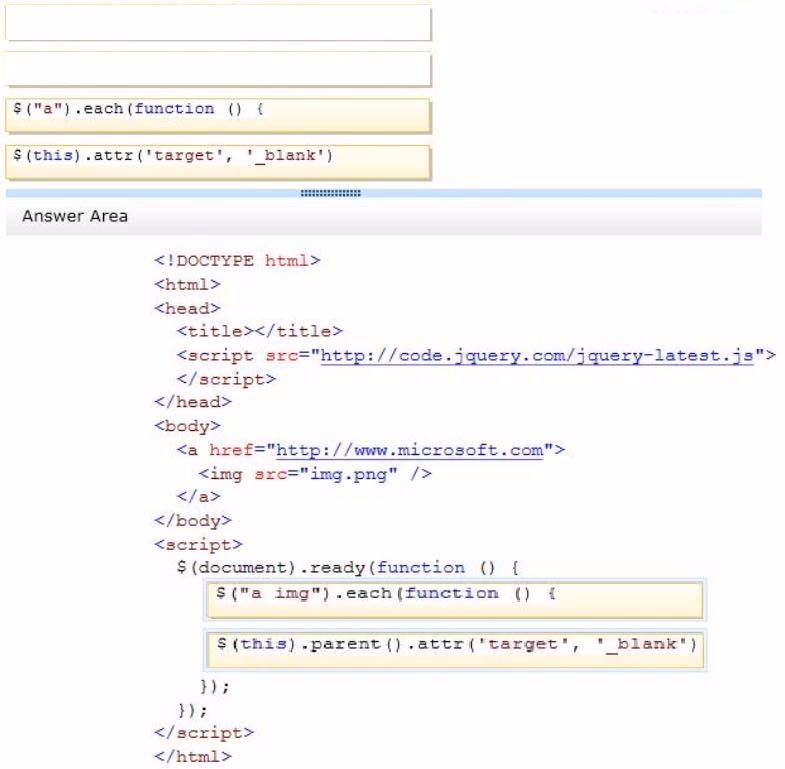785x769 pixels.
Task: Click the opening <body> tag
Action: [187, 426]
